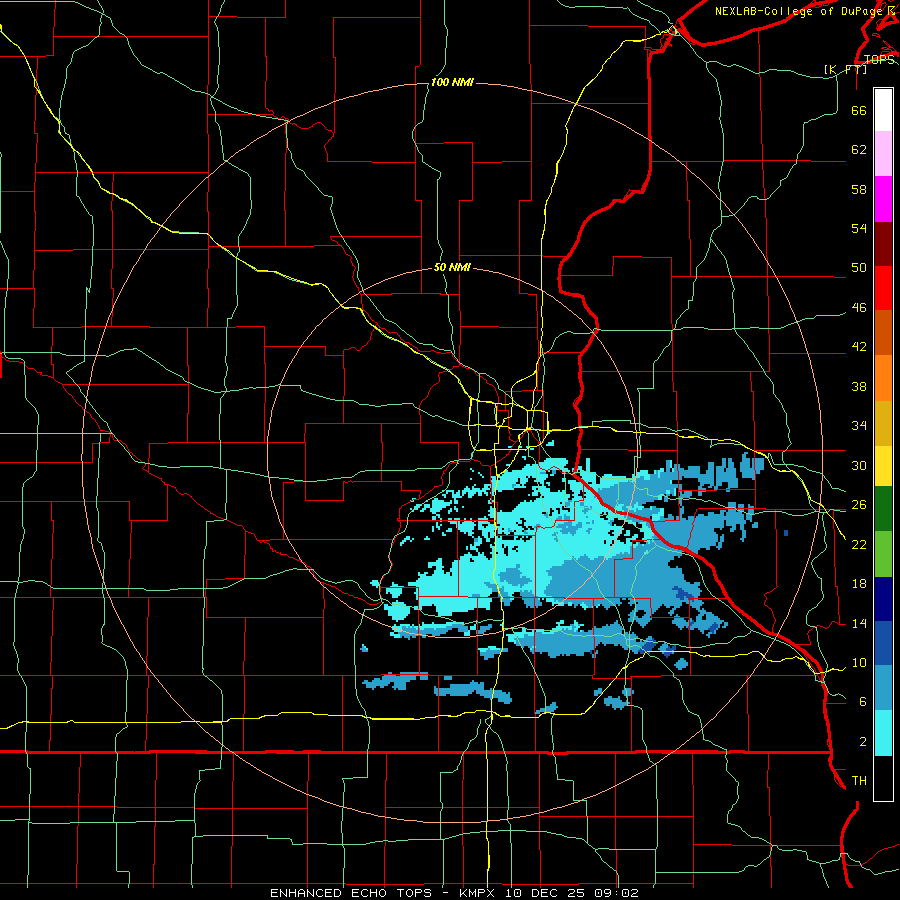The image size is (900, 900).
Task: Click the gold legend color block
Action: pyautogui.click(x=883, y=423)
